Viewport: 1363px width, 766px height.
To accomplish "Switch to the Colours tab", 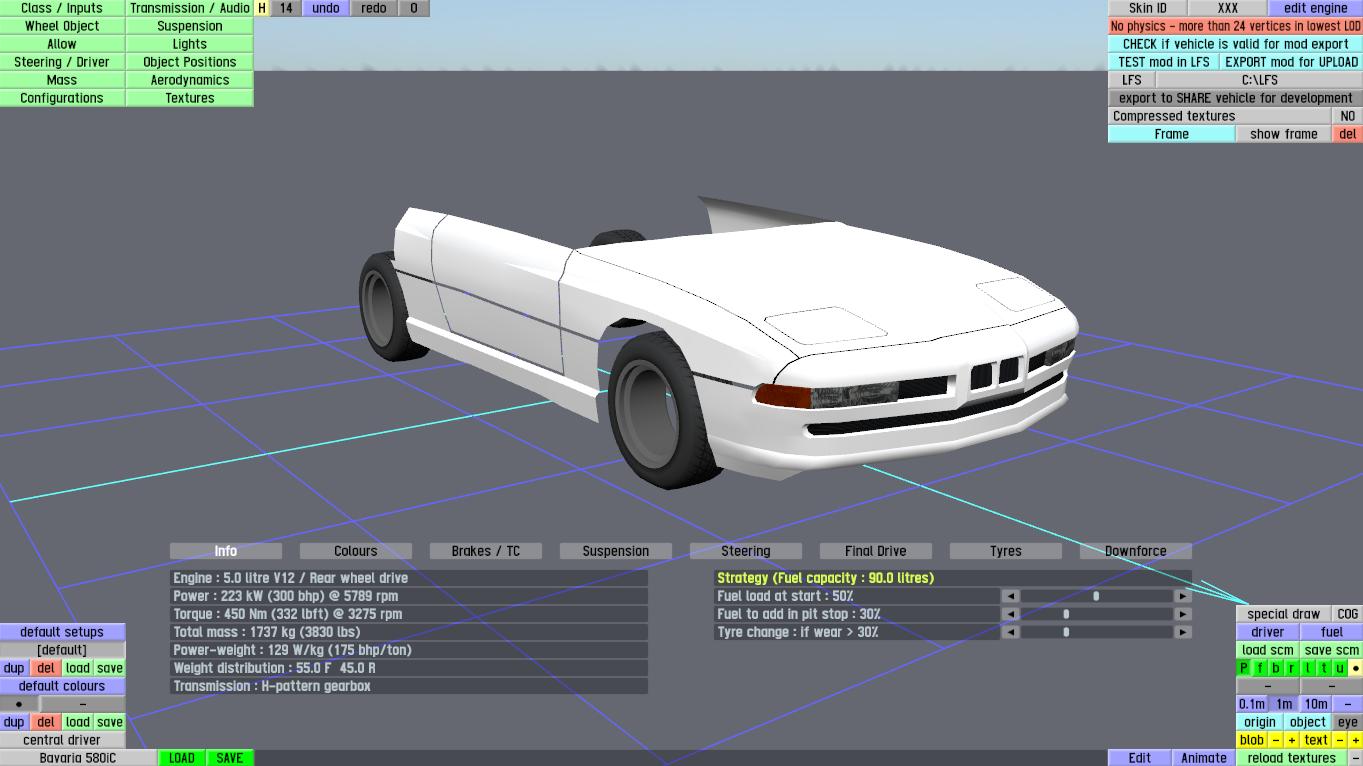I will (356, 551).
